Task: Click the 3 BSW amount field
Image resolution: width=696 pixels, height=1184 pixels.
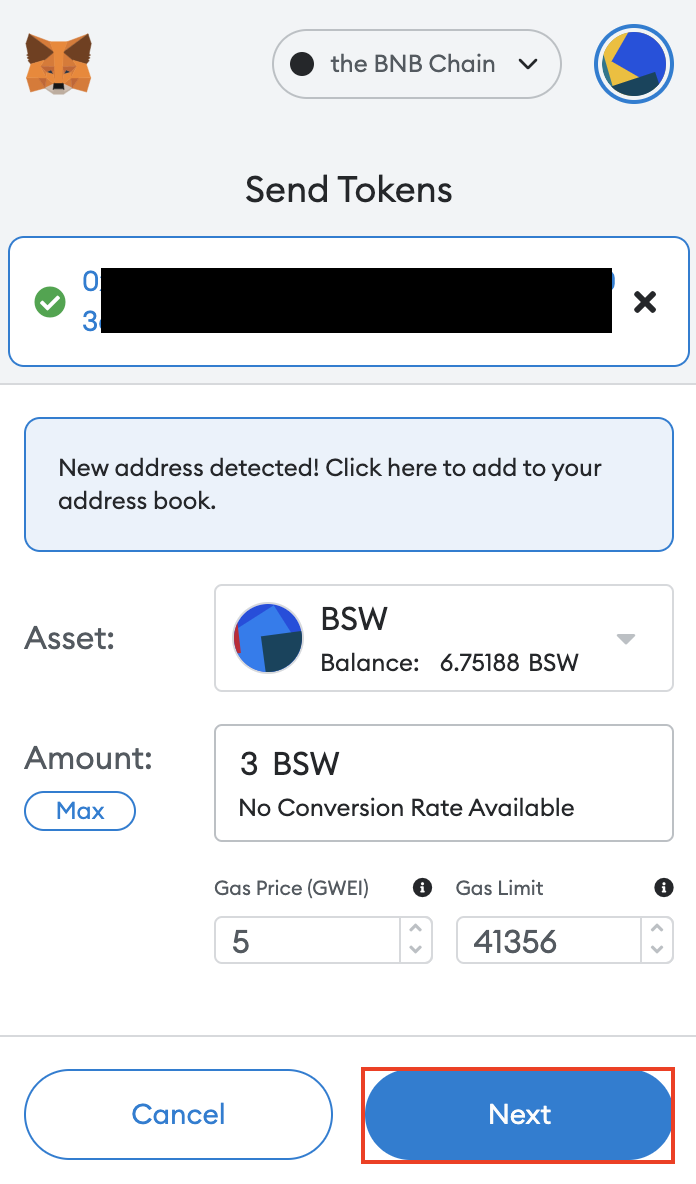Action: tap(444, 783)
